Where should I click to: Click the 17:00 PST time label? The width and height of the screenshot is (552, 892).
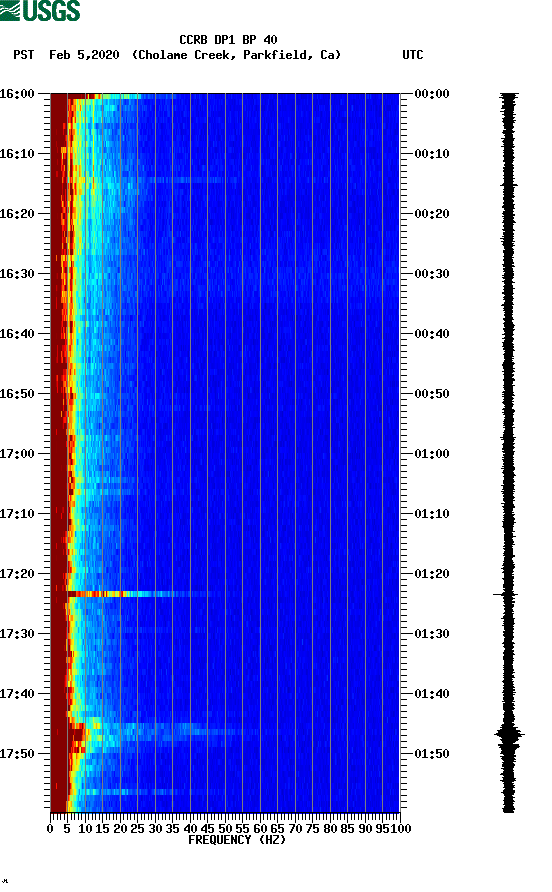pyautogui.click(x=17, y=454)
